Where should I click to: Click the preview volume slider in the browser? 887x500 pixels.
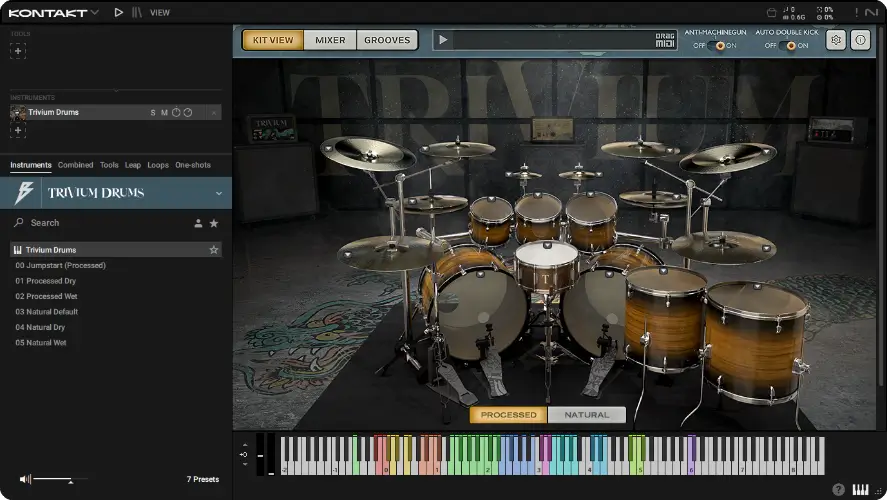click(x=60, y=480)
